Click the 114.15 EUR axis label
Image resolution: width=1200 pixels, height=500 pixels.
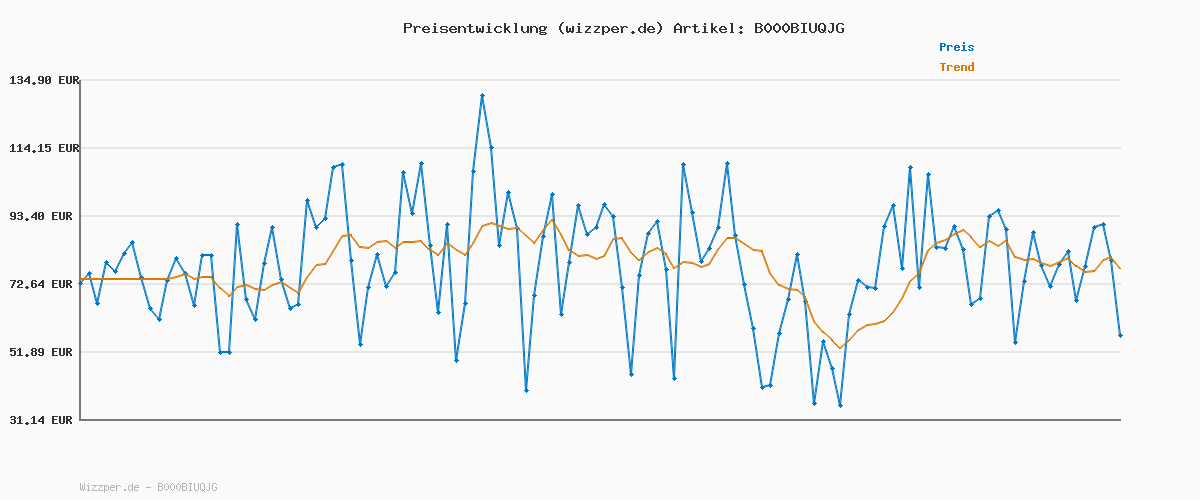tap(43, 148)
